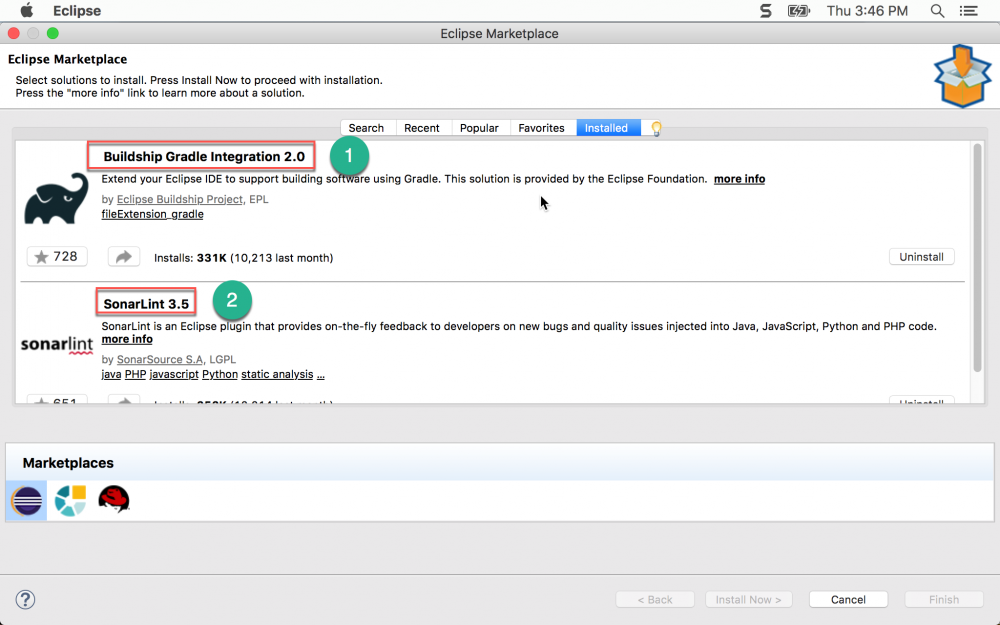Click the Eclipse Marketplace box icon

tap(962, 76)
